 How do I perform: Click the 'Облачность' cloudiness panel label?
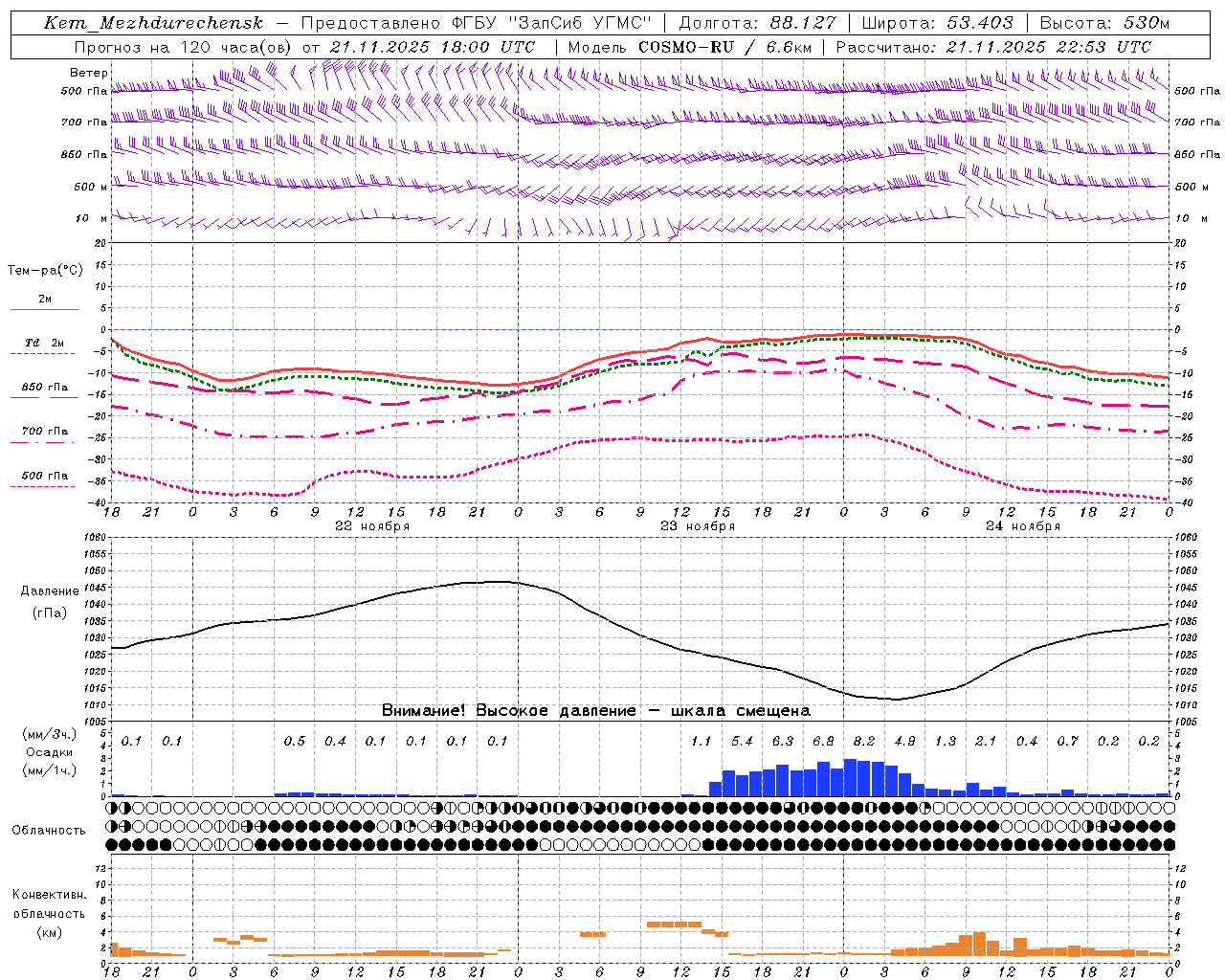pyautogui.click(x=49, y=830)
